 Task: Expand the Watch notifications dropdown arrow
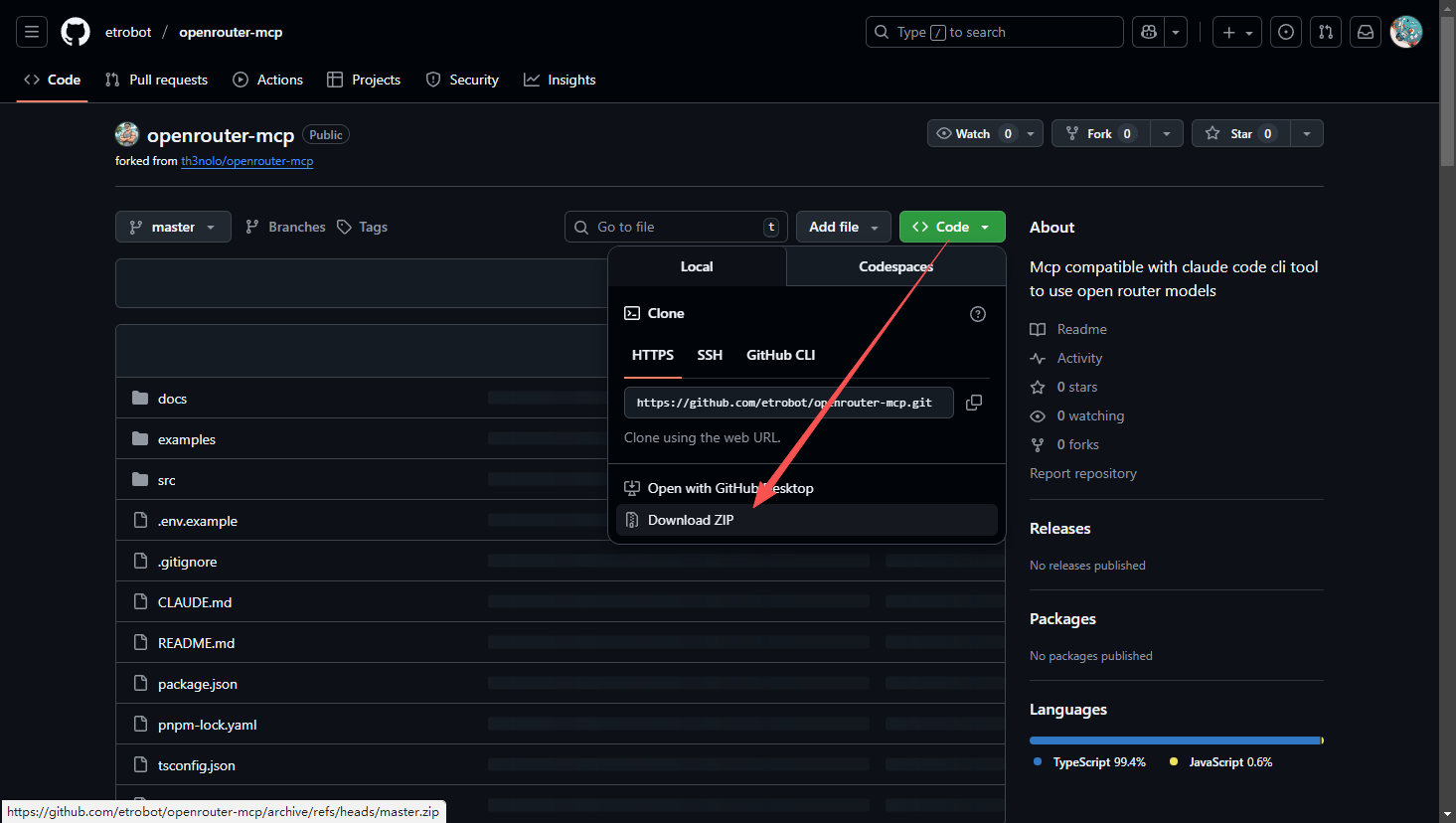[x=1031, y=133]
